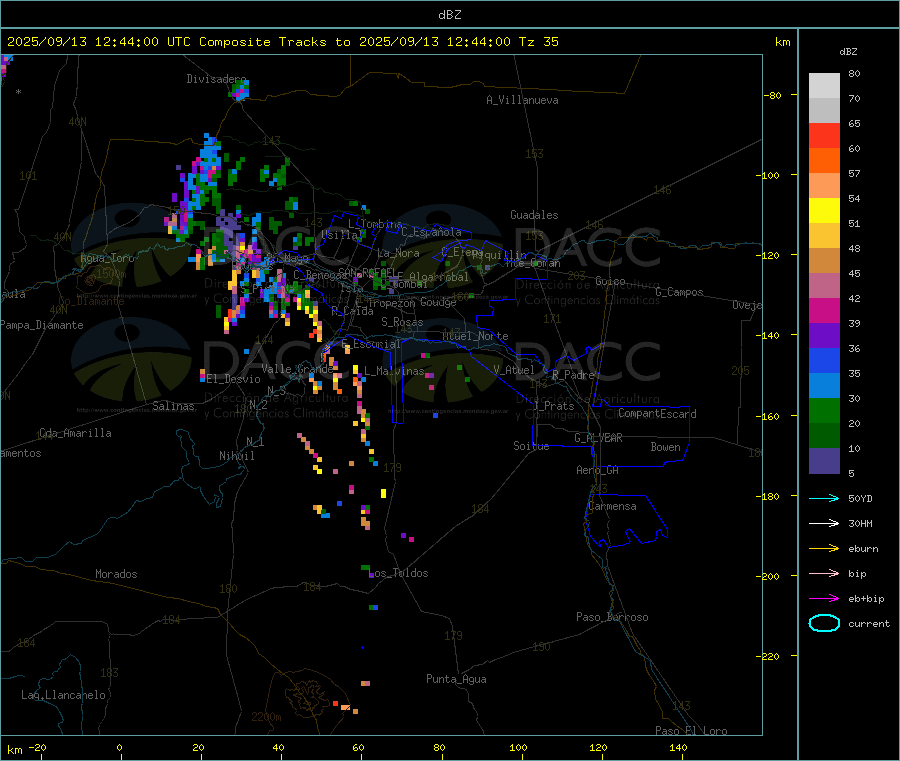Select the yellow 54 dBZ legend swatch
900x761 pixels.
point(824,211)
